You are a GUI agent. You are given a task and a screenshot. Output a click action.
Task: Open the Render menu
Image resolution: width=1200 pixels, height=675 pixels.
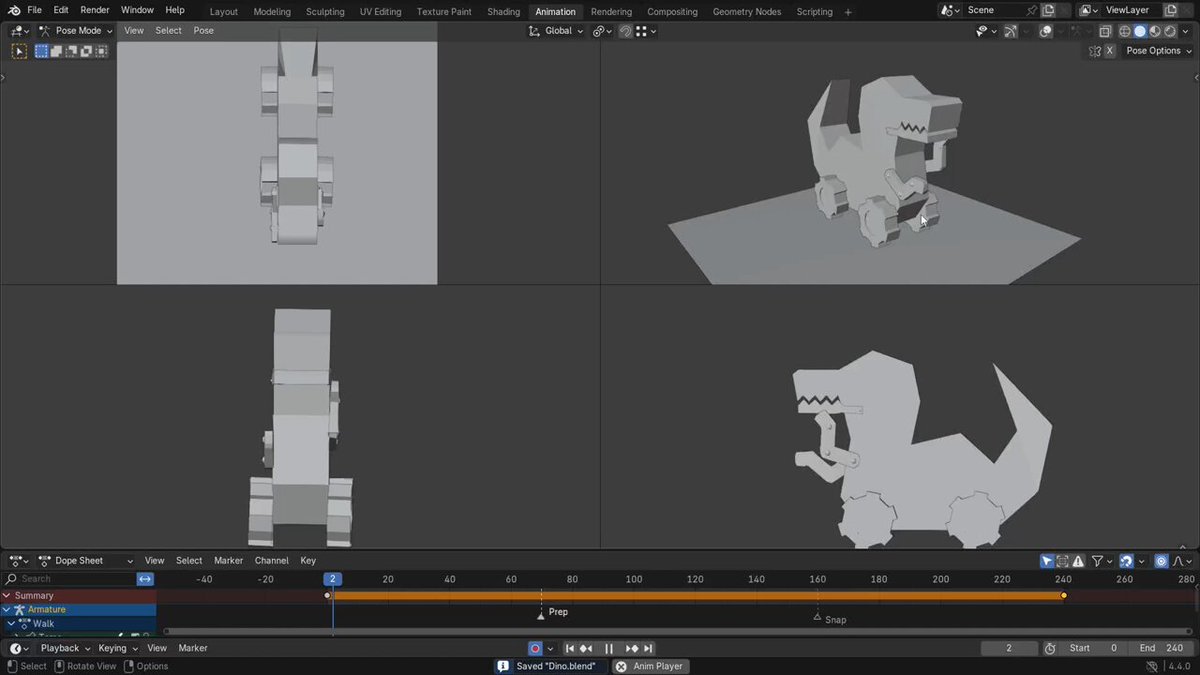click(95, 10)
